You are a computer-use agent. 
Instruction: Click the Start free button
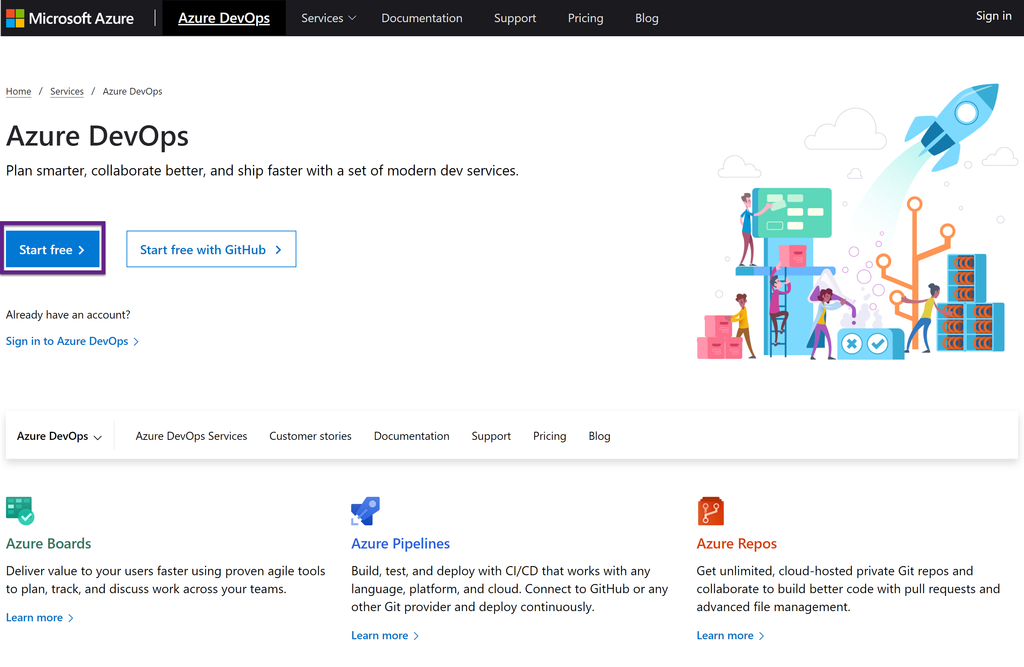(x=52, y=249)
